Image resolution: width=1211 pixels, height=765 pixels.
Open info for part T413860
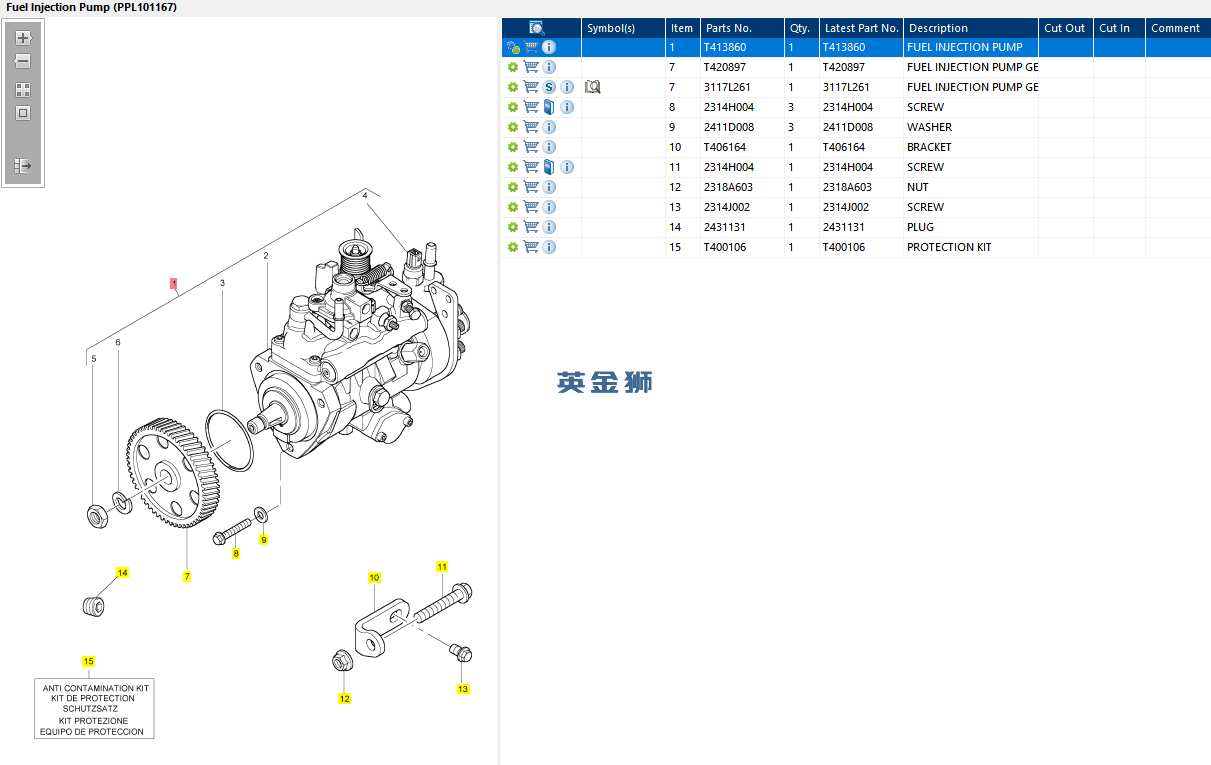pos(549,47)
